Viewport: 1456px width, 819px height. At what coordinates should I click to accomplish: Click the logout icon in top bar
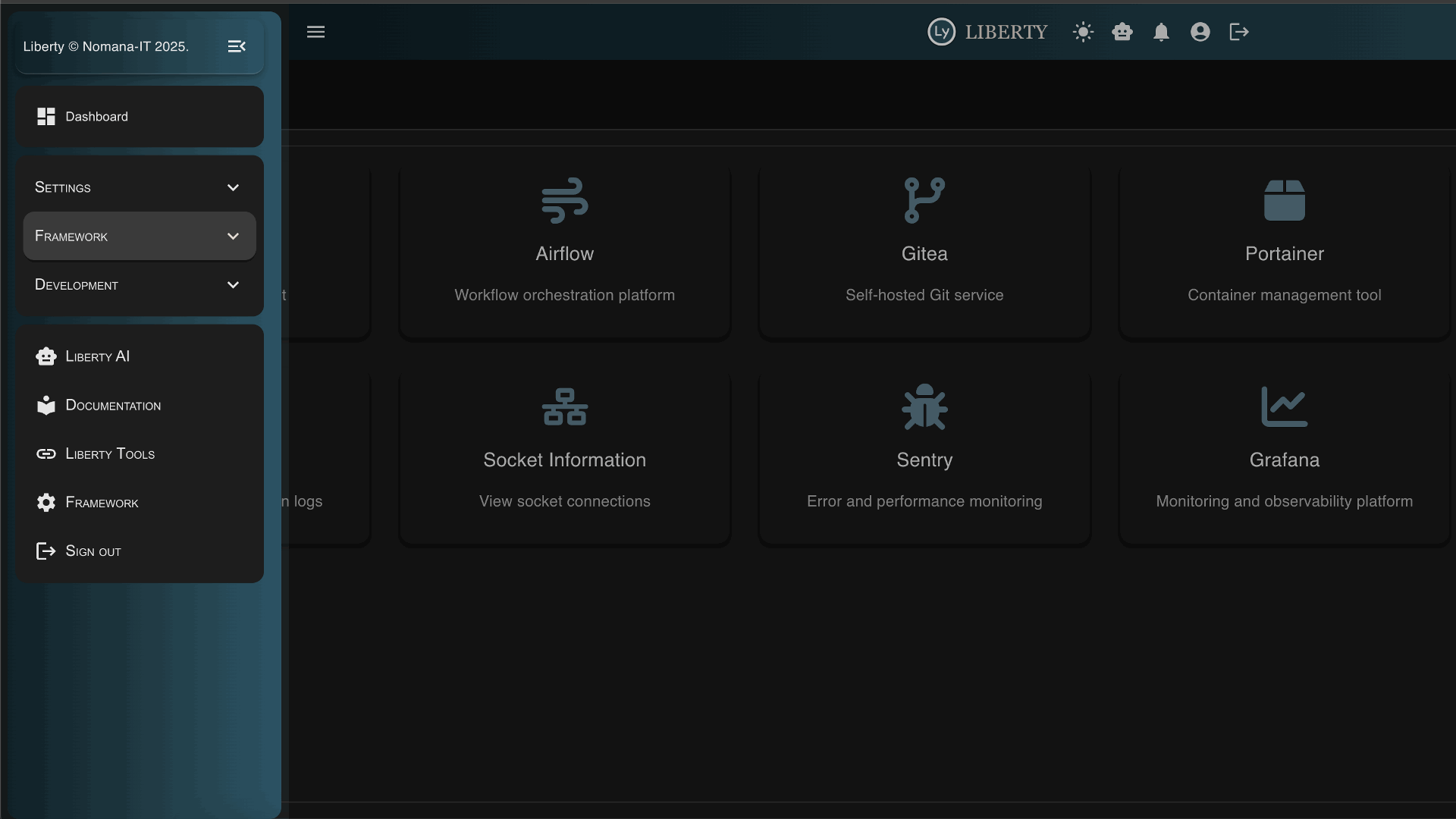click(x=1239, y=32)
